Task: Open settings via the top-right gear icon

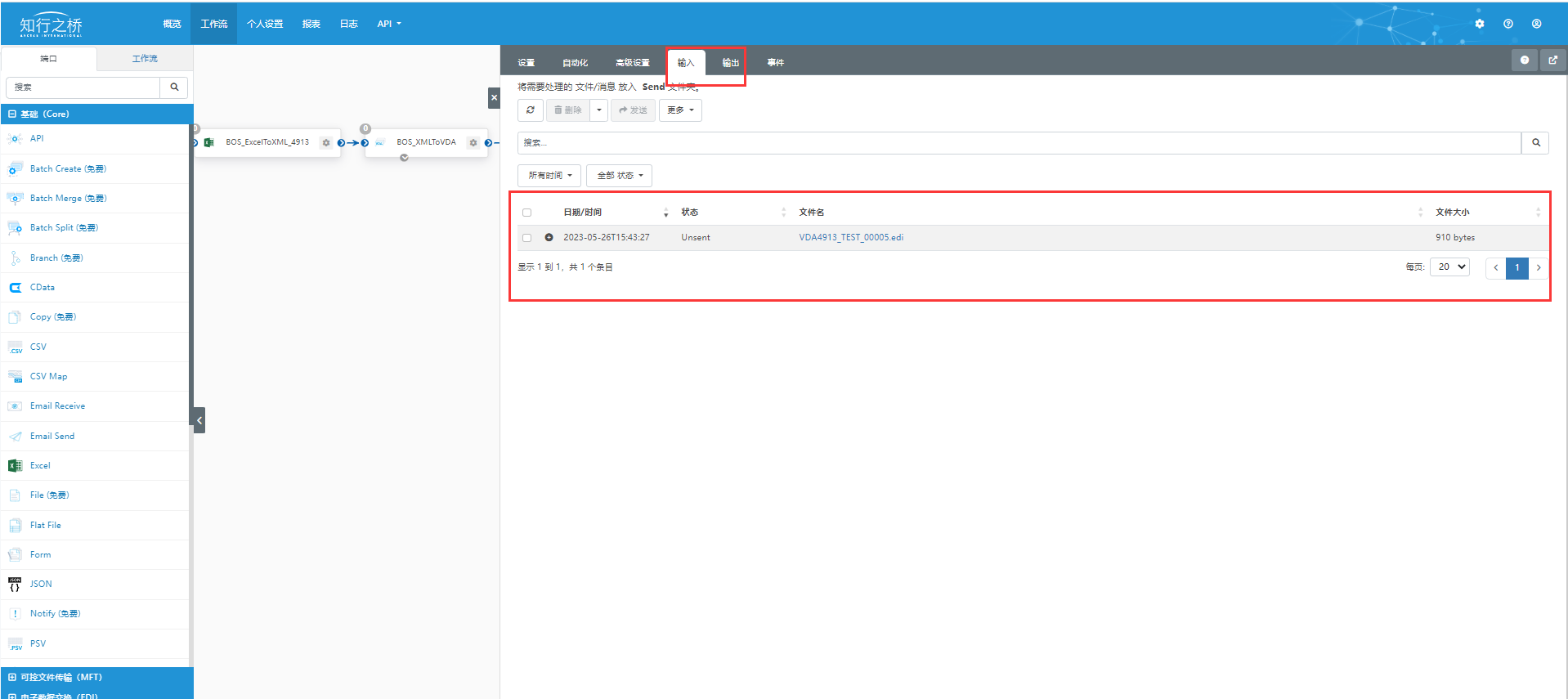Action: 1479,24
